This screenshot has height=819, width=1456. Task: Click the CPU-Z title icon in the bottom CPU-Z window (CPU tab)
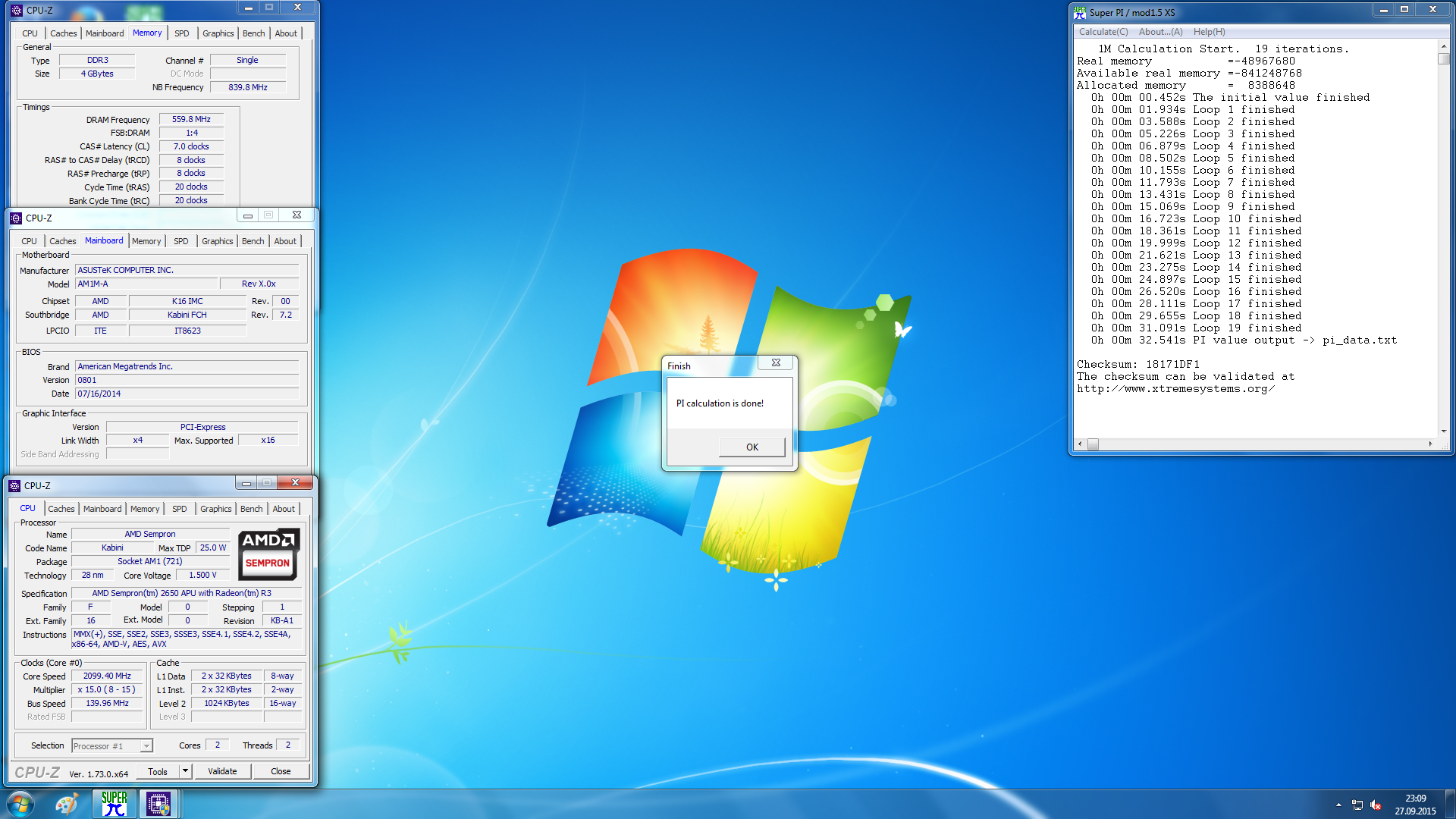(14, 486)
